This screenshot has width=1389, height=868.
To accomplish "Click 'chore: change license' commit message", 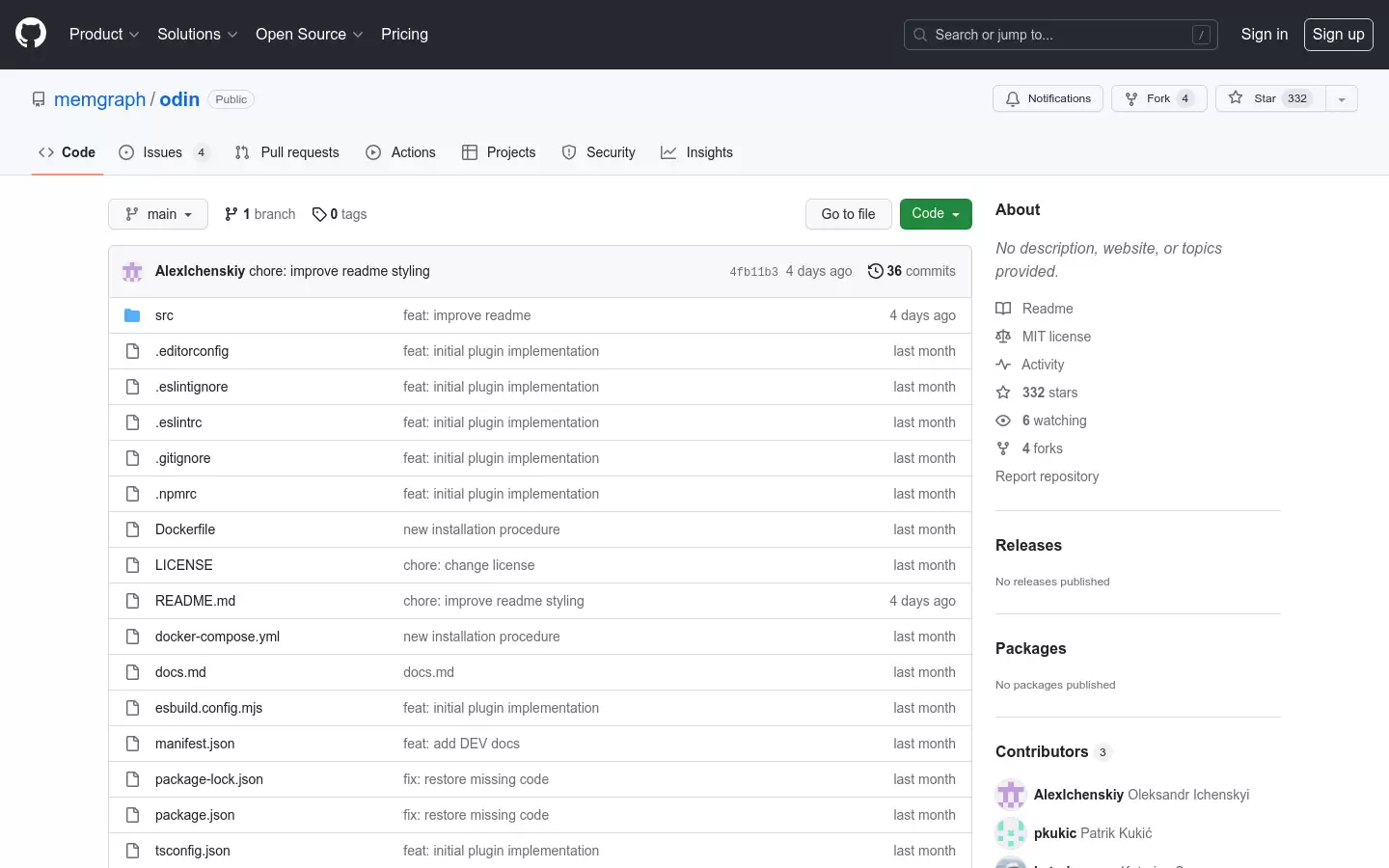I will pyautogui.click(x=469, y=565).
